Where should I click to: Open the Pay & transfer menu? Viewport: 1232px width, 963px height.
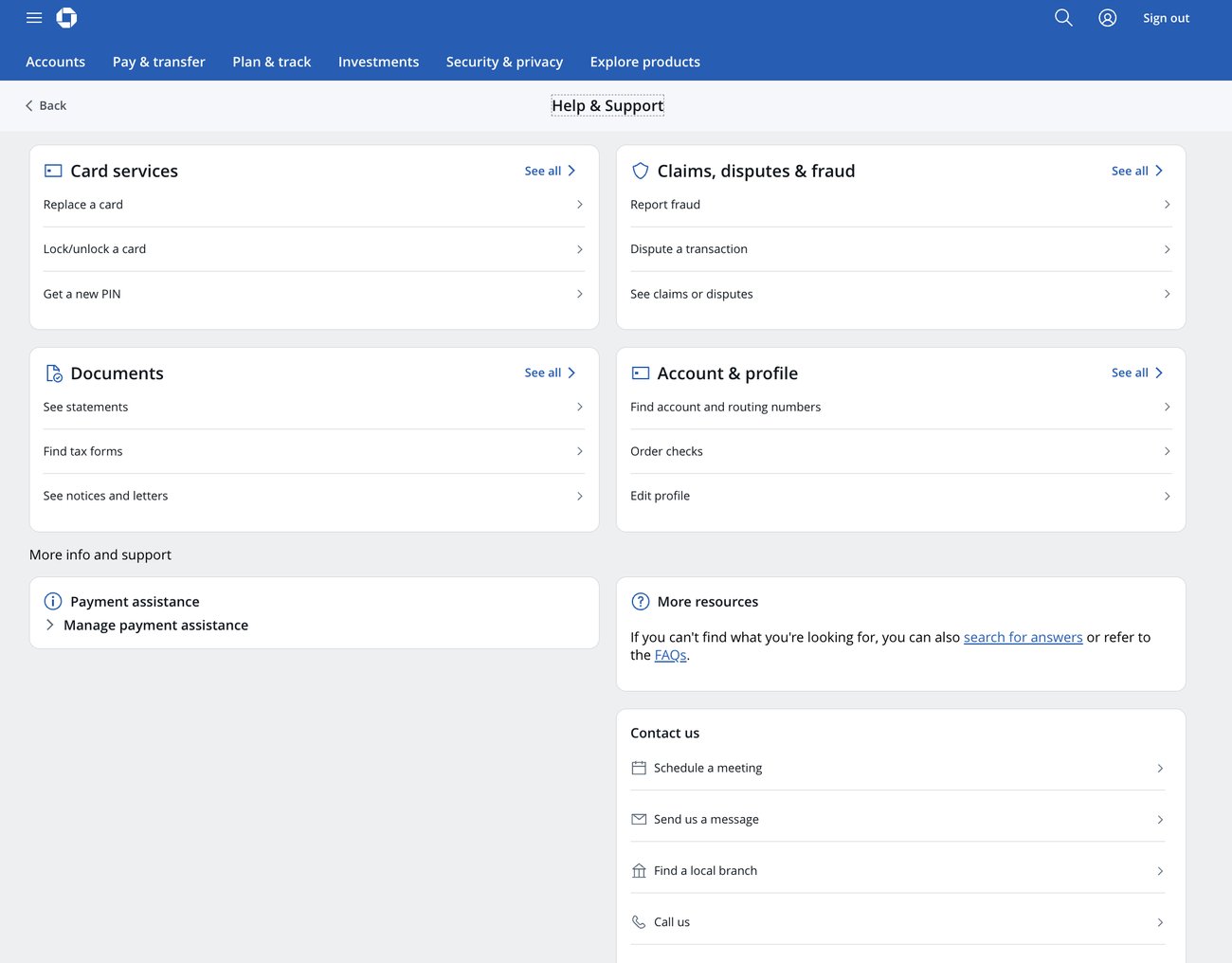click(x=158, y=62)
